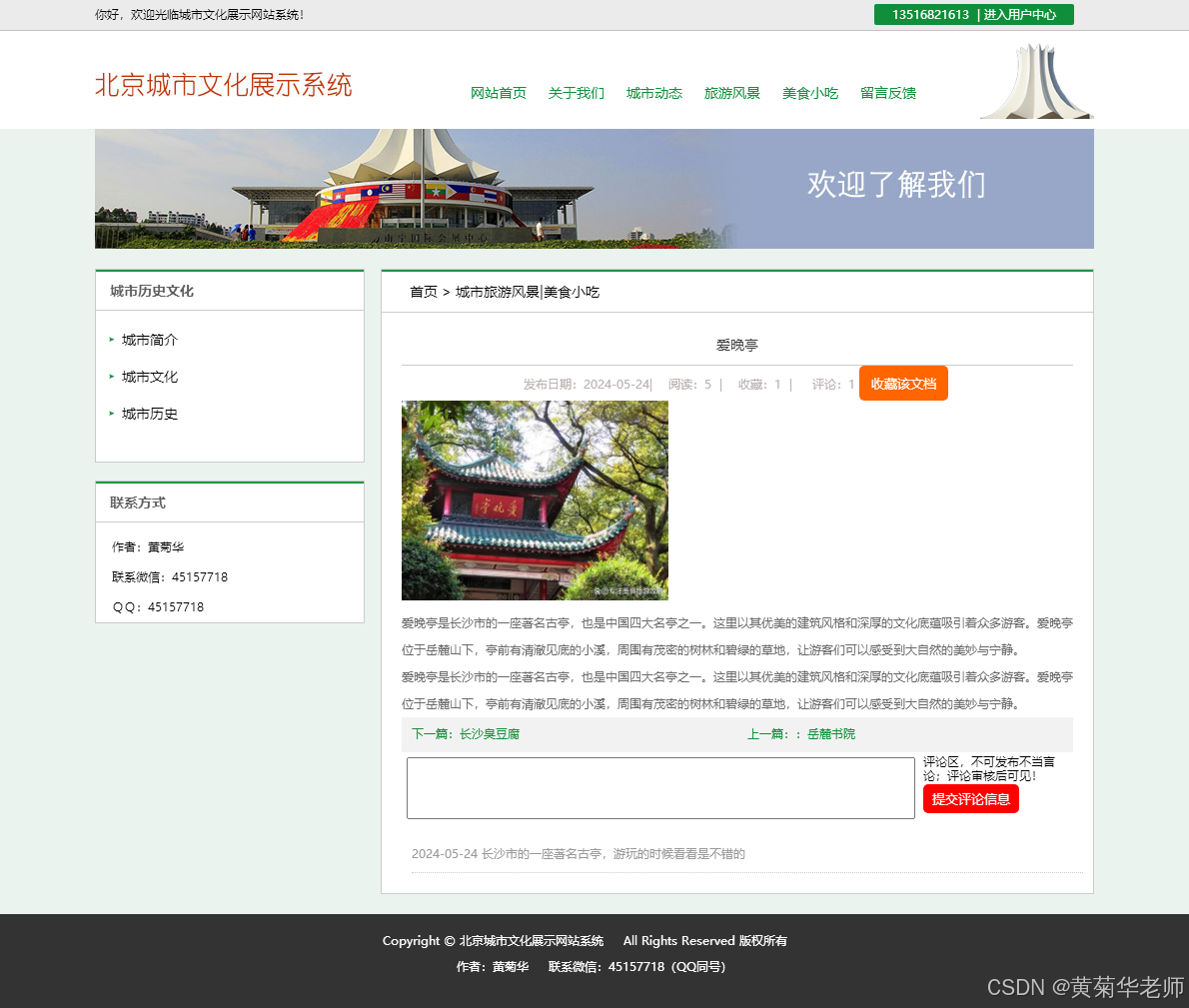Open the 美食小吃 menu item

point(810,93)
